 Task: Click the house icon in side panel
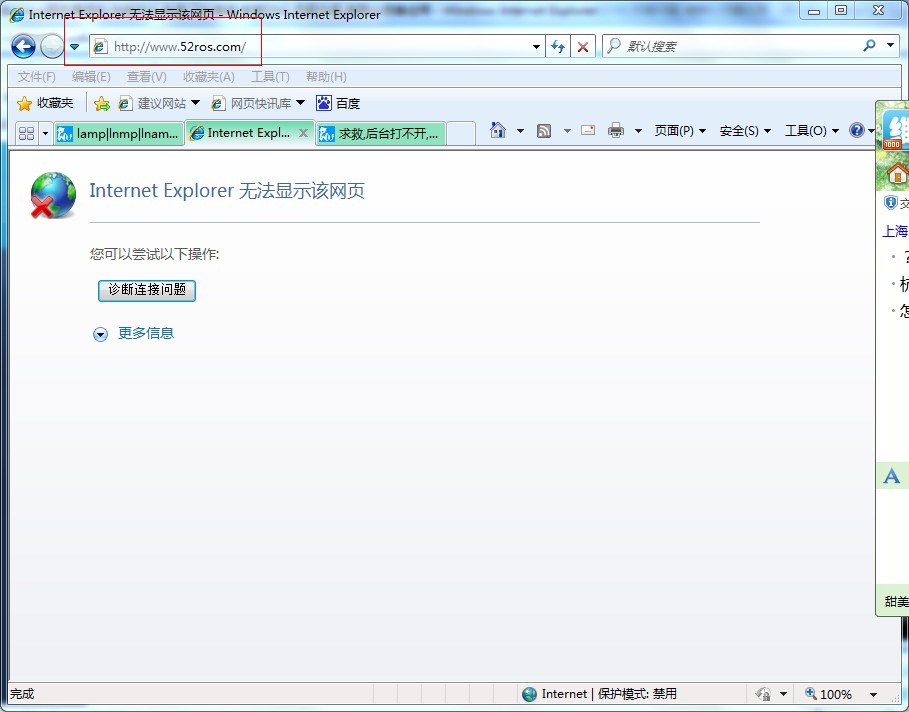pyautogui.click(x=897, y=173)
